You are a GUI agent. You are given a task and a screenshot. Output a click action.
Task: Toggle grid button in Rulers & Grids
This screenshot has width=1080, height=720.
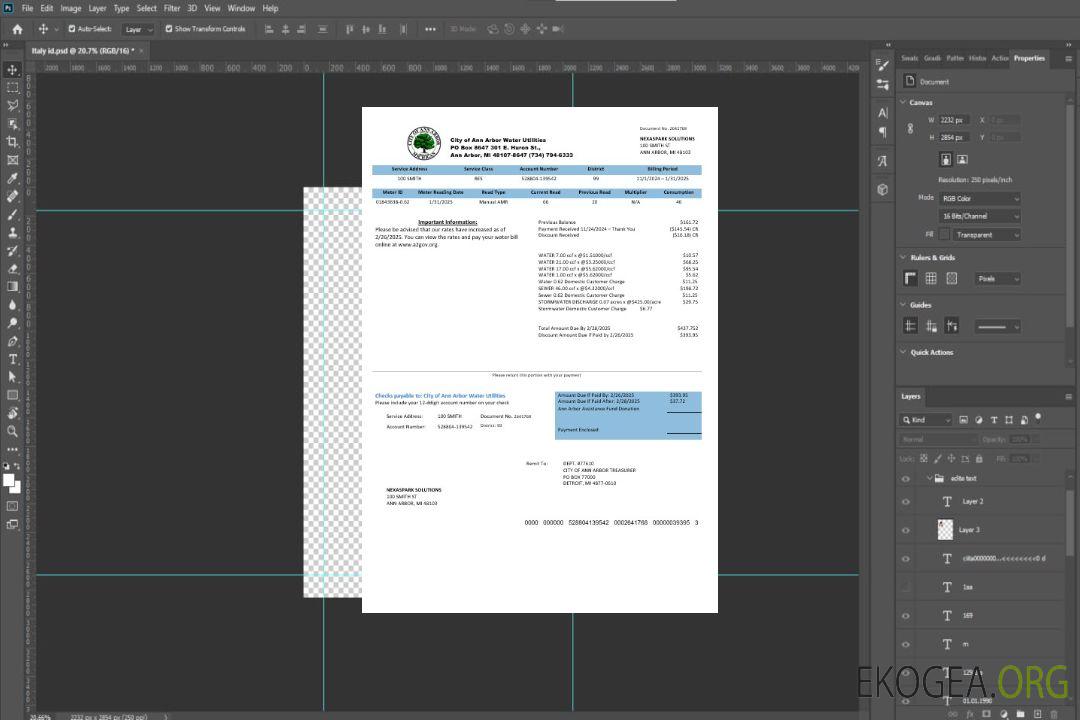(x=931, y=278)
